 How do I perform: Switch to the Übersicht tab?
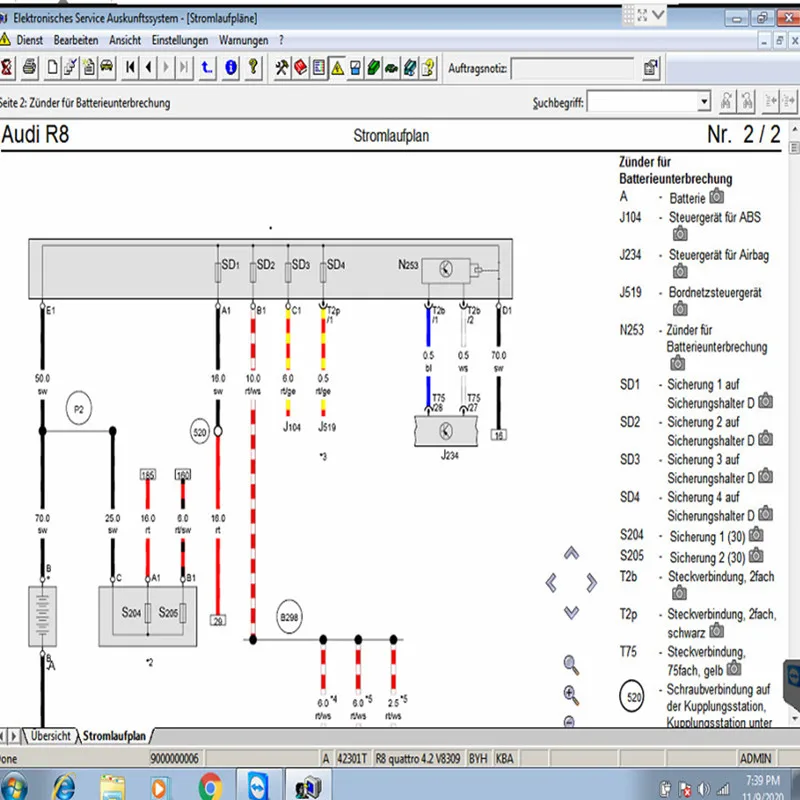[x=51, y=735]
